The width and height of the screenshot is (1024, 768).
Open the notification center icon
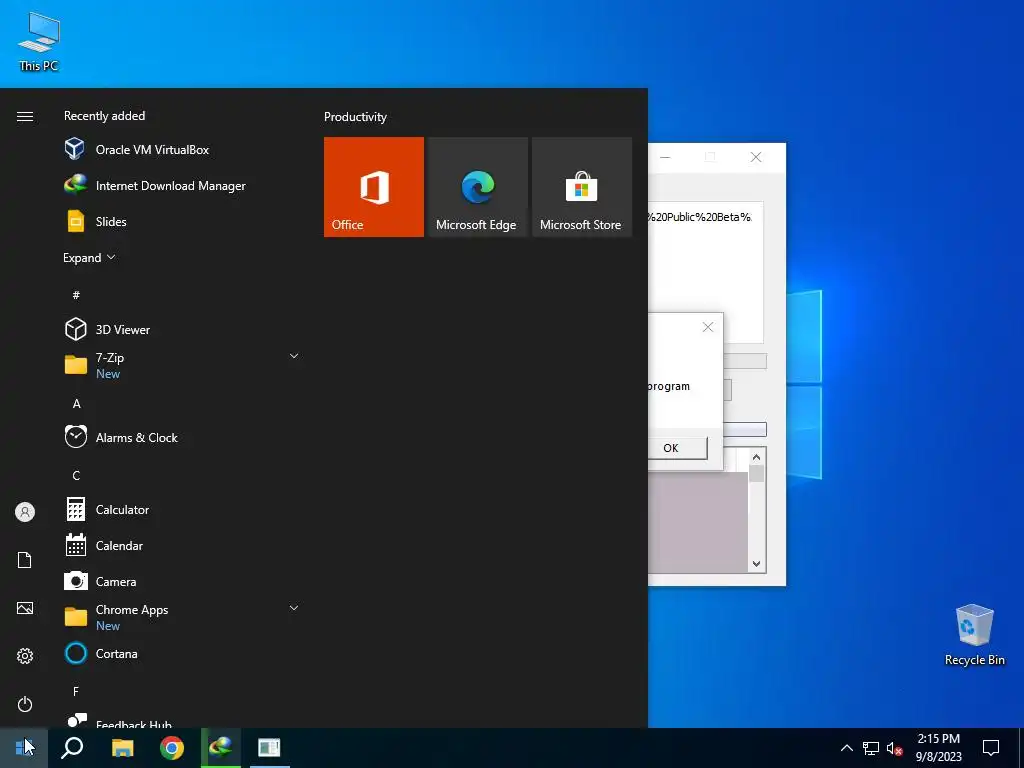pyautogui.click(x=991, y=748)
